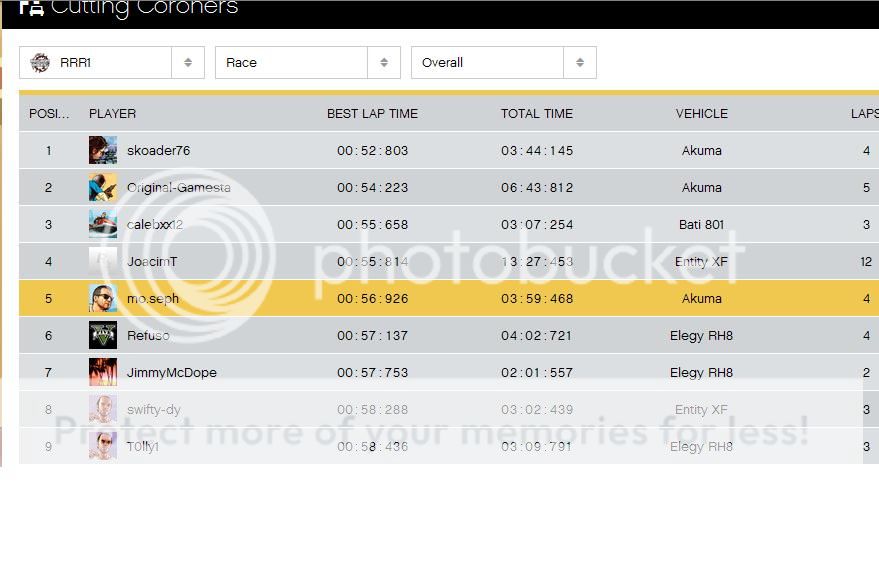Click the T0lly1 player name

coord(143,447)
